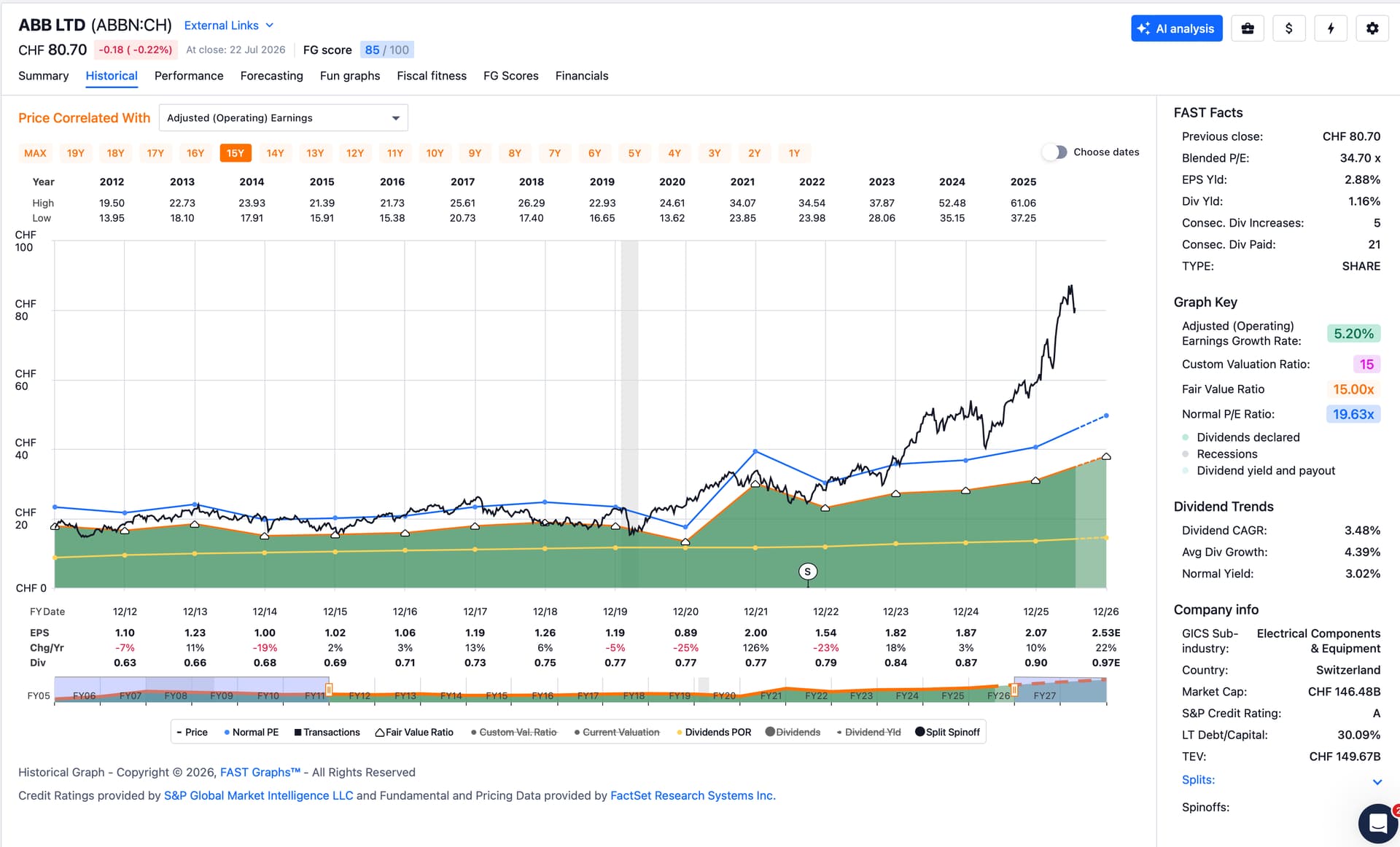Open Adjusted (Operating) Earnings dropdown

[x=284, y=118]
